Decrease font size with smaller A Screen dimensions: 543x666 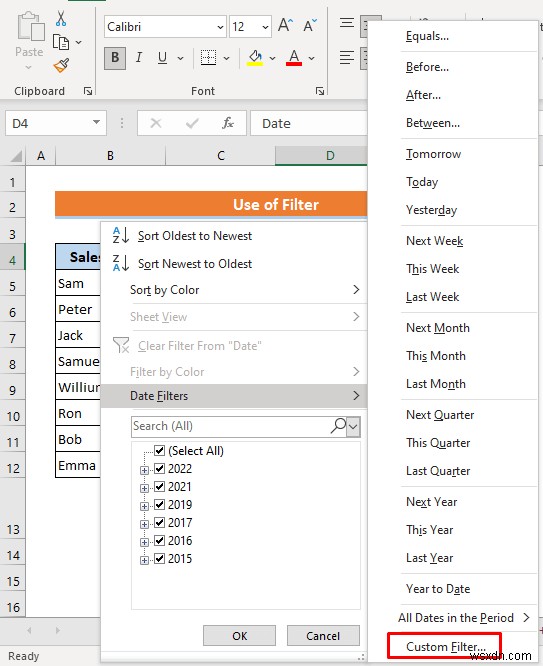click(310, 25)
